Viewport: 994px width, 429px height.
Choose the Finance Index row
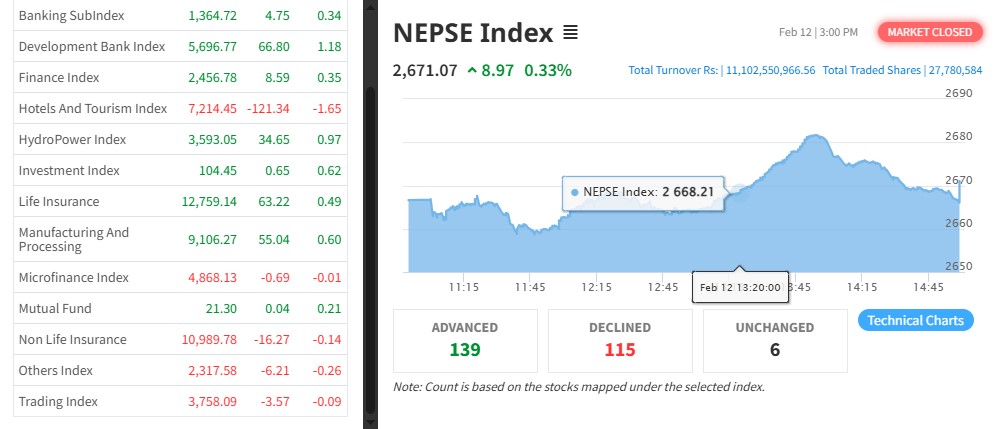[x=59, y=77]
